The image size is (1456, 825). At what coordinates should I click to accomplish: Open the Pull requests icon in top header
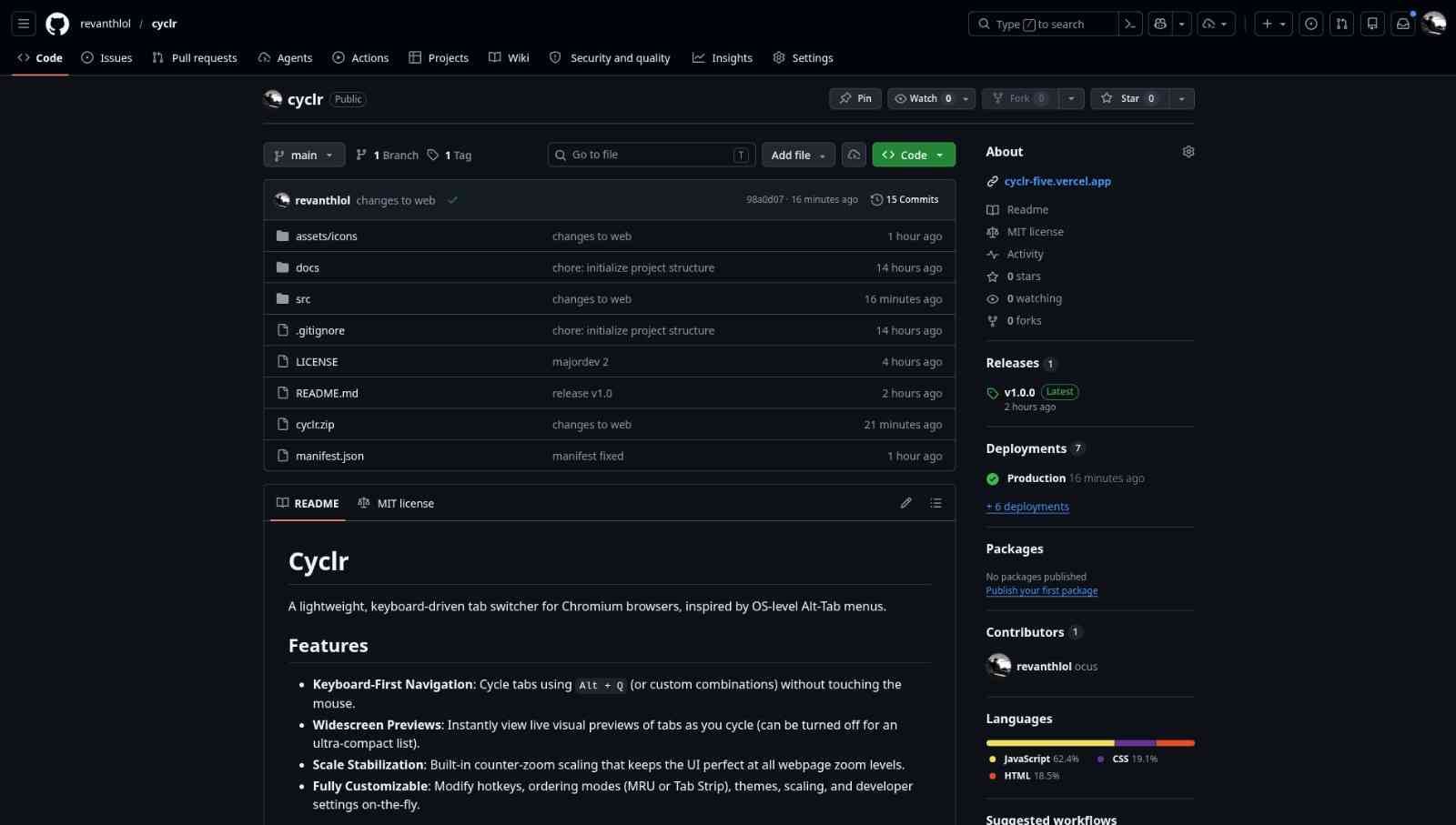[1342, 24]
